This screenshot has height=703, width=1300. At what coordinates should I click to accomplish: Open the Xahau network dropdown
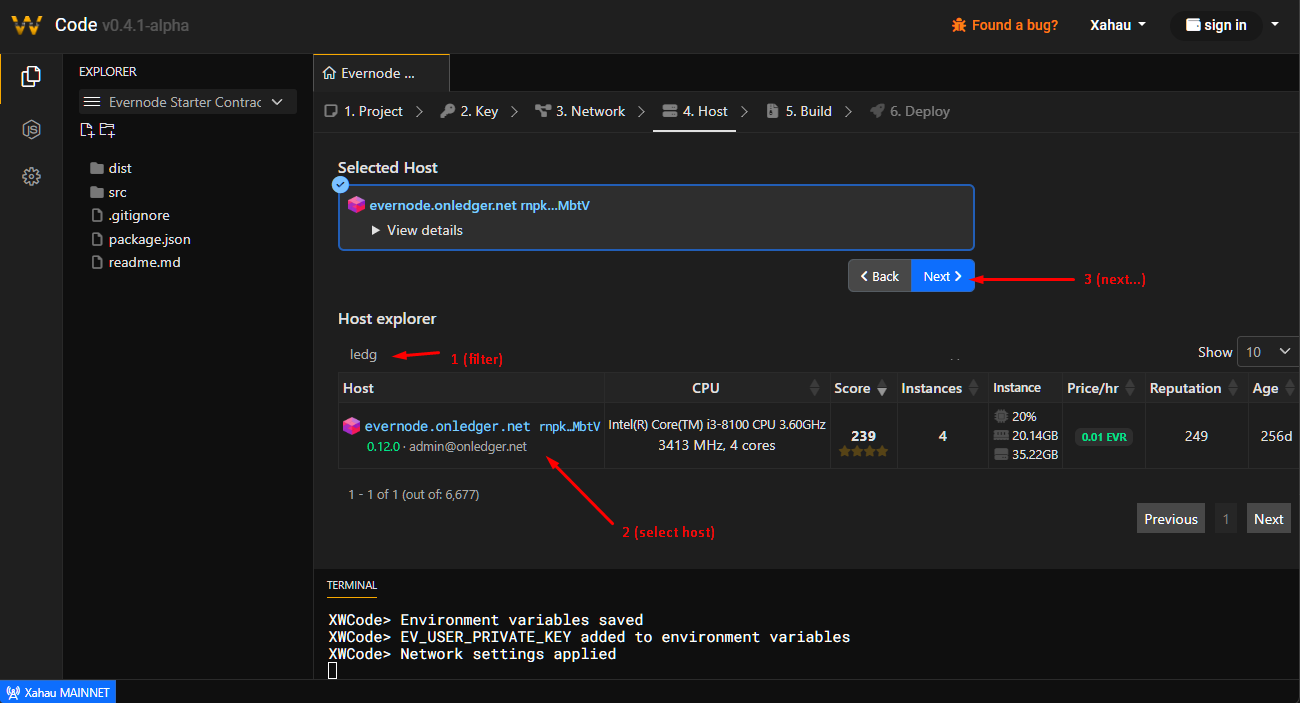1117,25
